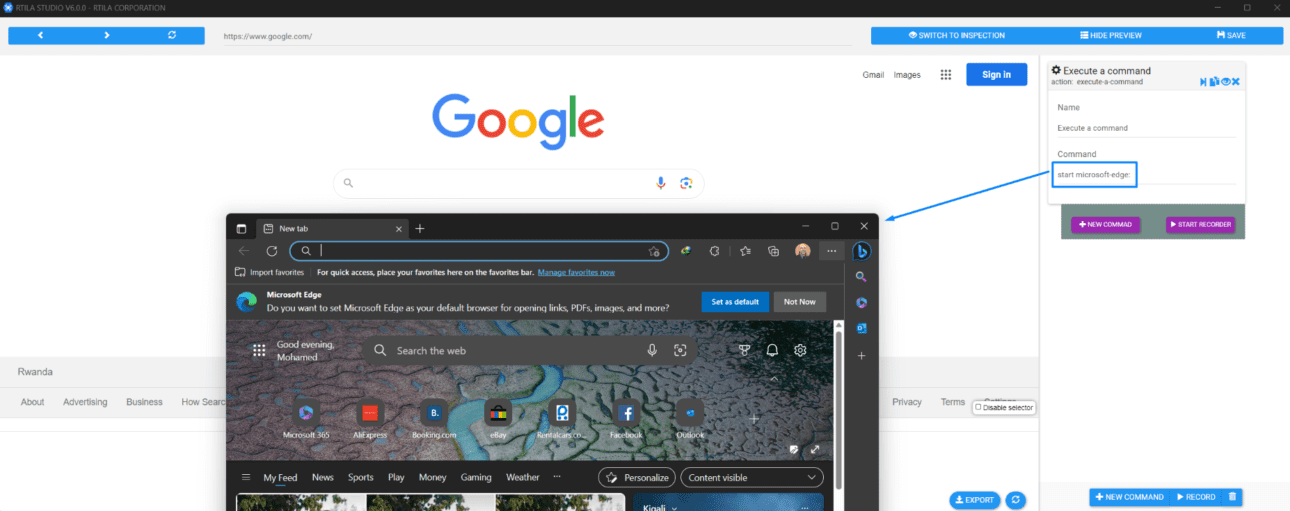Click the Personalize feed button

pyautogui.click(x=637, y=477)
